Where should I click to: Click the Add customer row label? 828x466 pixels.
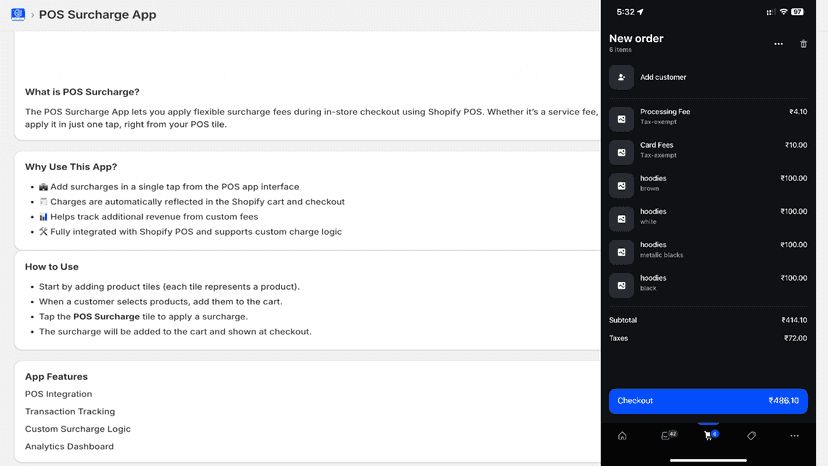click(x=663, y=77)
